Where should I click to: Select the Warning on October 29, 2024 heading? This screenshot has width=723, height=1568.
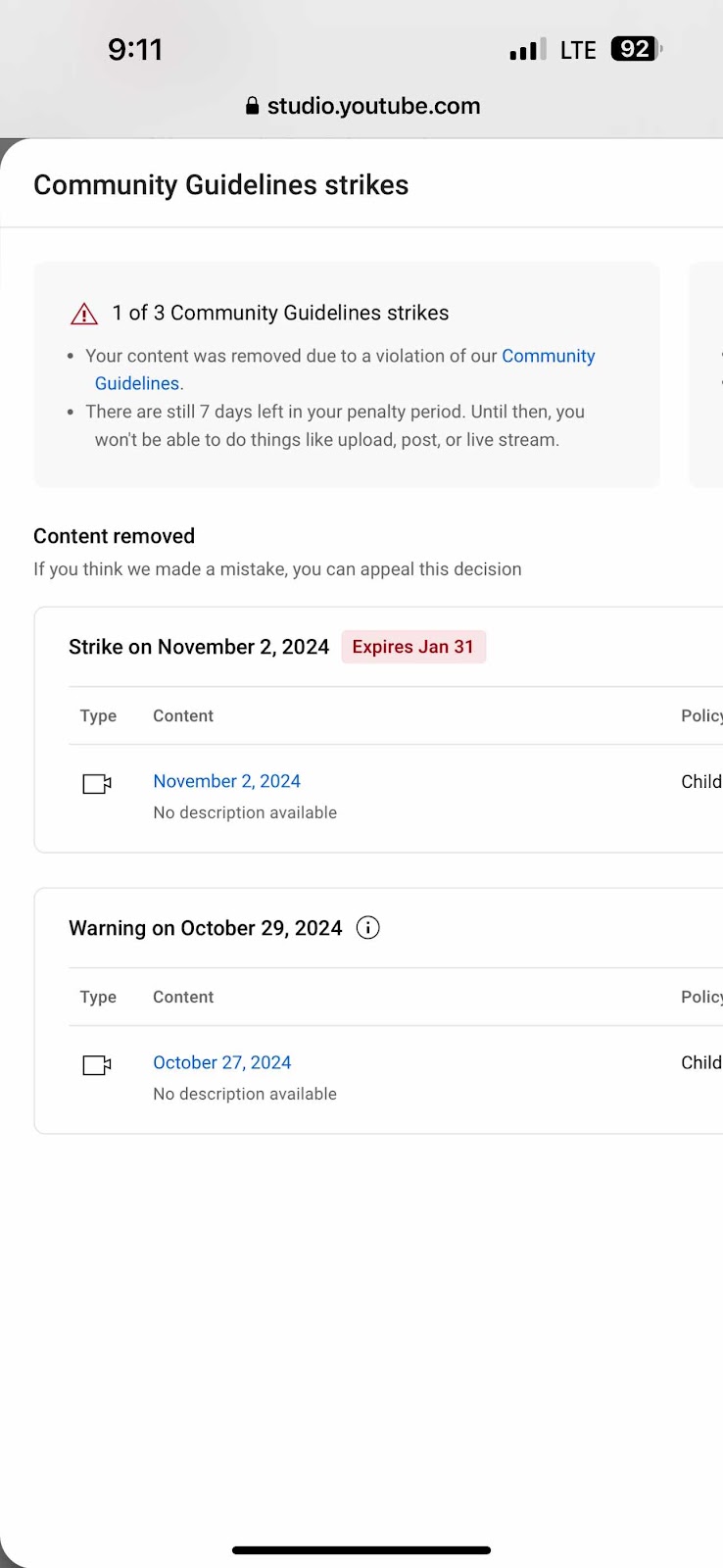[x=206, y=928]
